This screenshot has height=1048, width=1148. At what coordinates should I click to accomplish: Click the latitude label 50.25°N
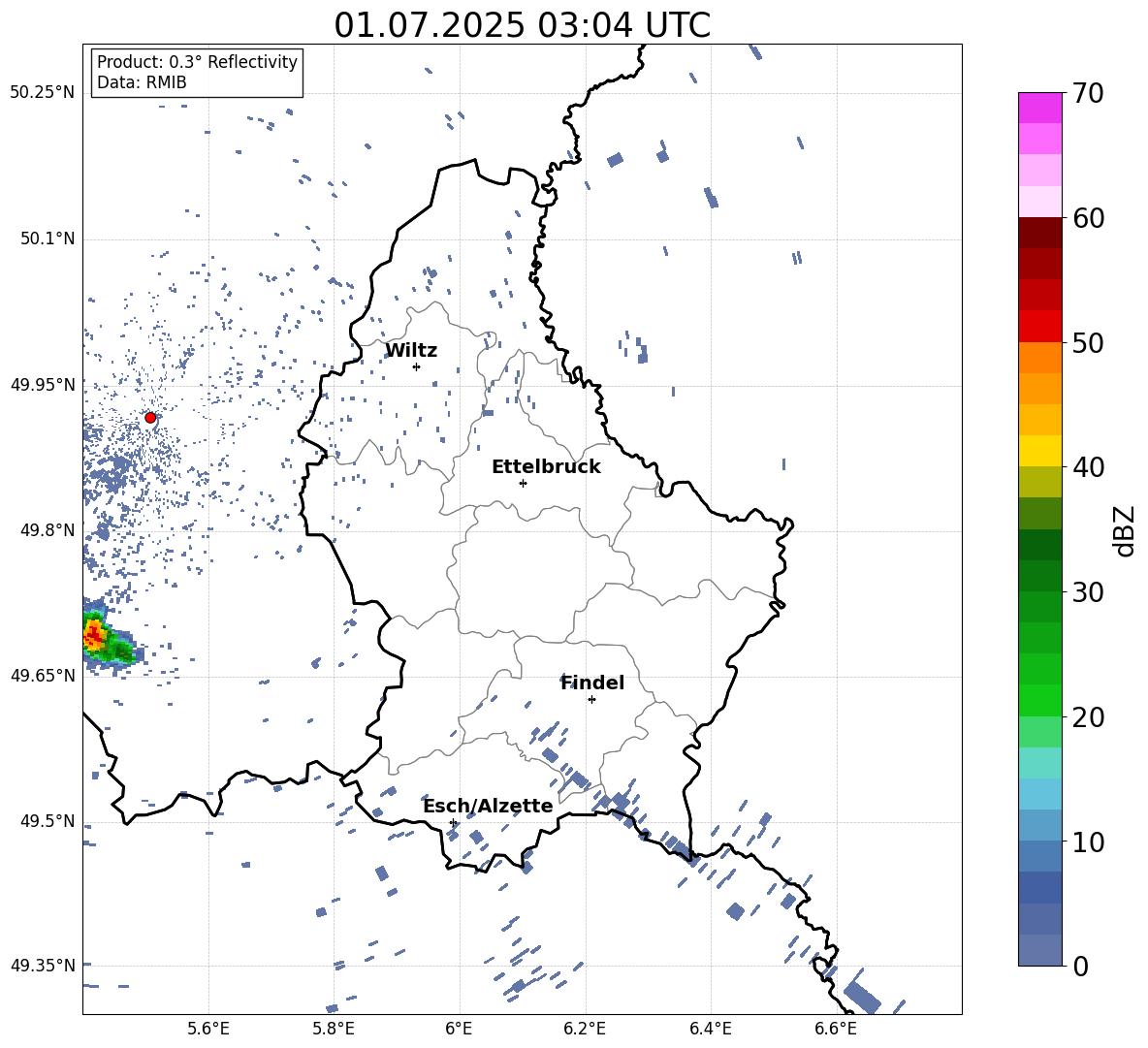43,93
